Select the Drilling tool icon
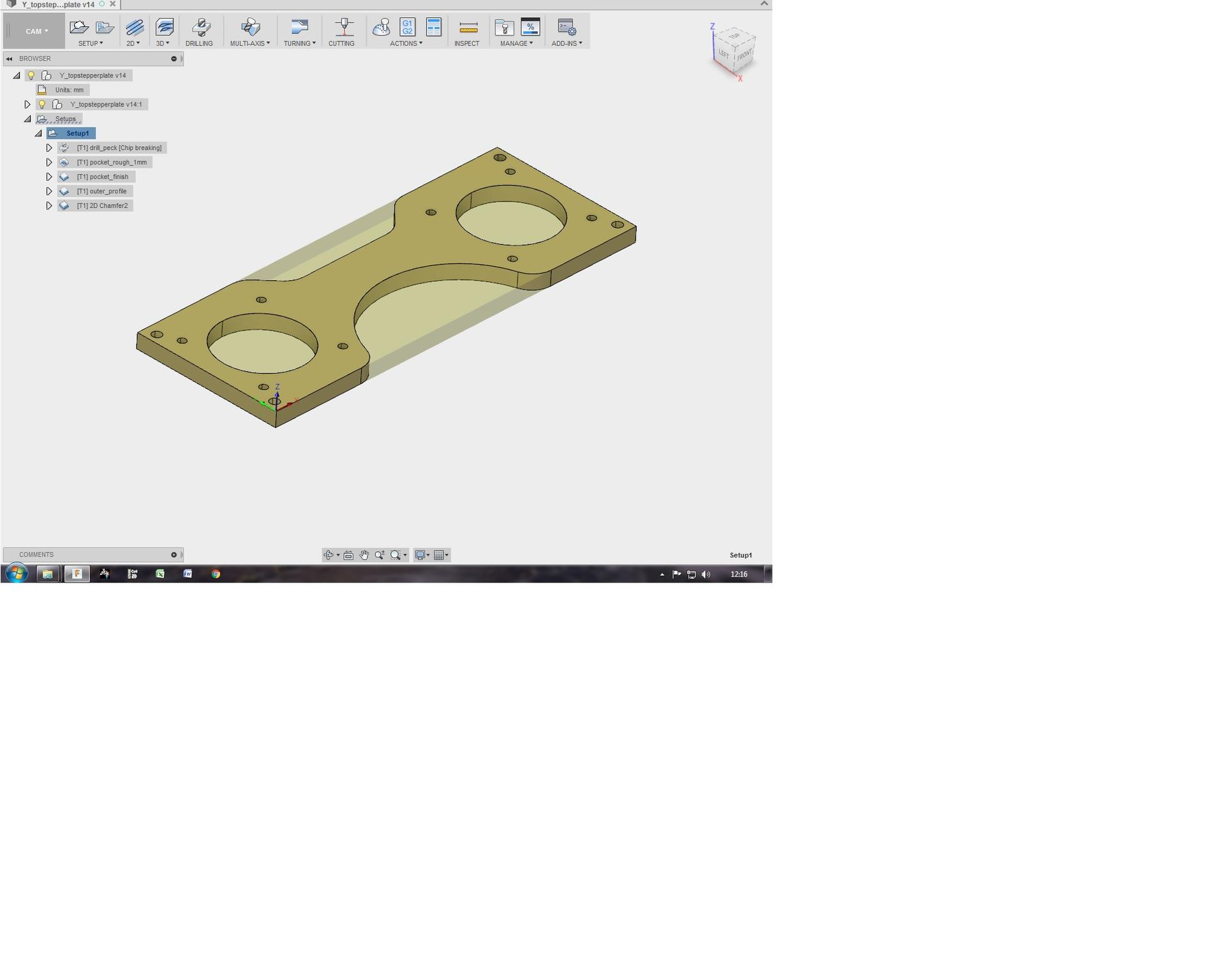The width and height of the screenshot is (1213, 980). point(200,27)
